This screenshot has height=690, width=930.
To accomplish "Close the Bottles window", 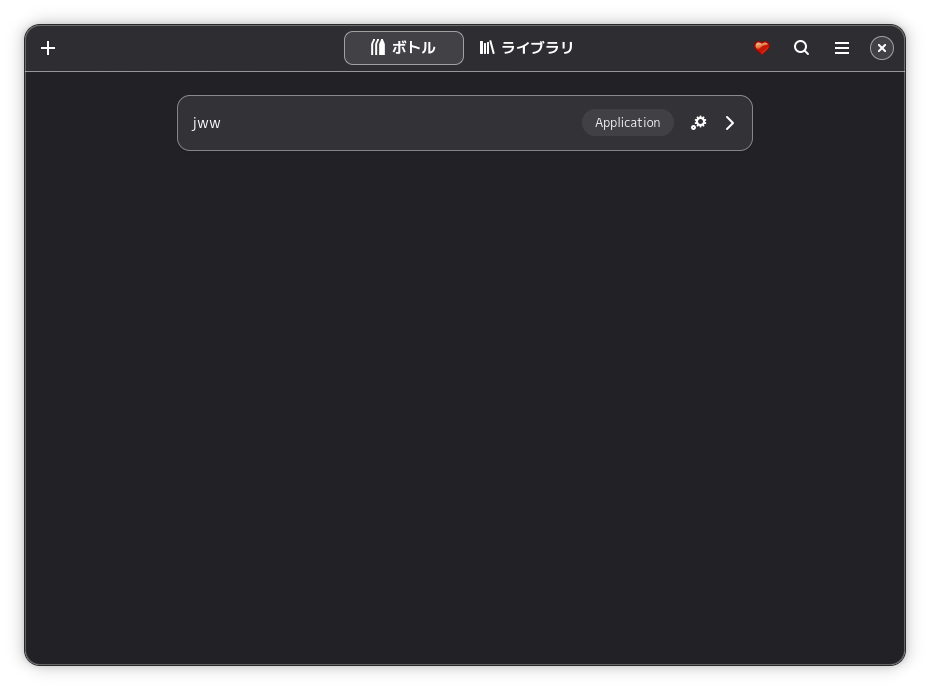I will (x=882, y=48).
